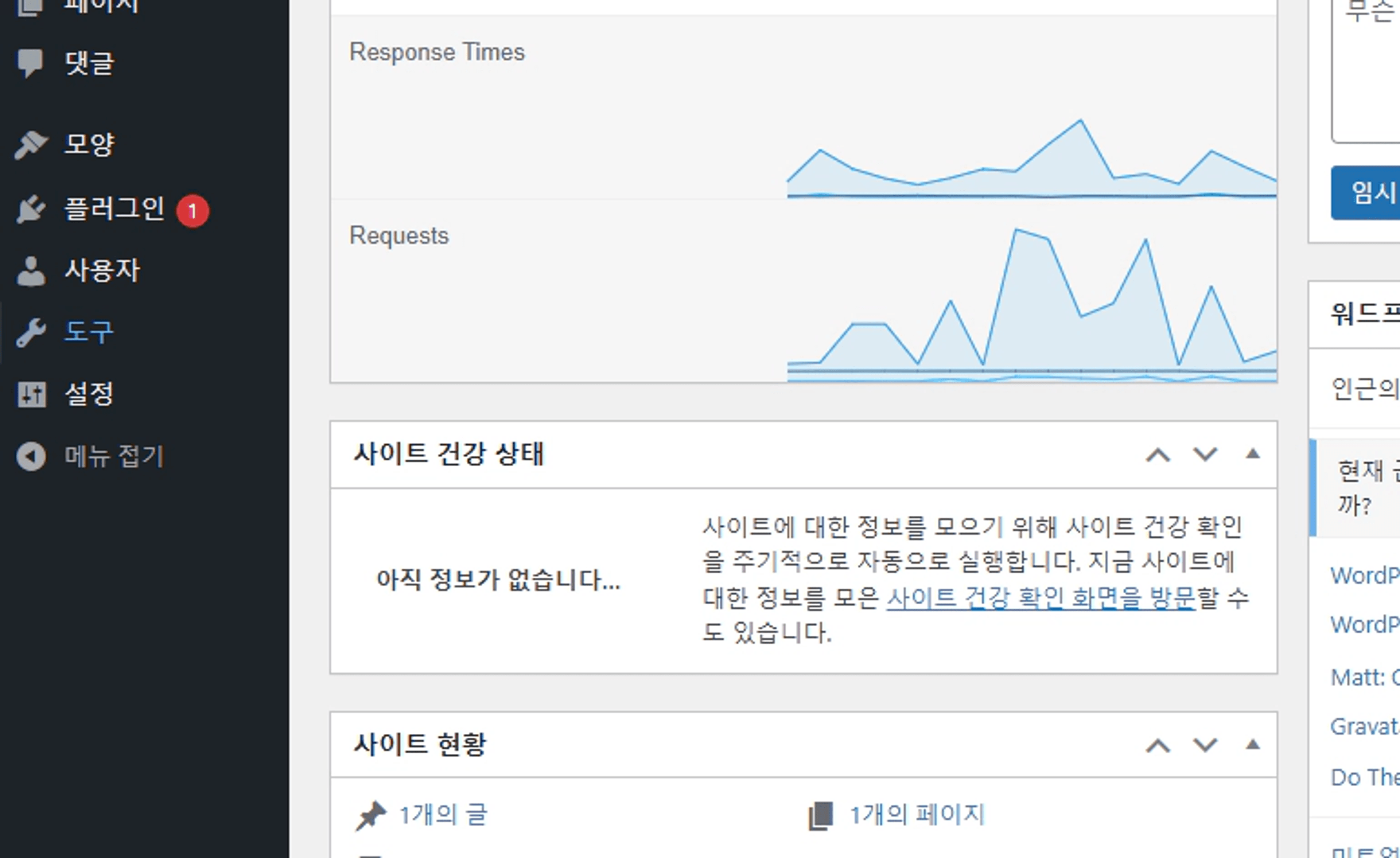Toggle the 사이트 현황 panel triangle
The image size is (1400, 858).
[x=1253, y=745]
